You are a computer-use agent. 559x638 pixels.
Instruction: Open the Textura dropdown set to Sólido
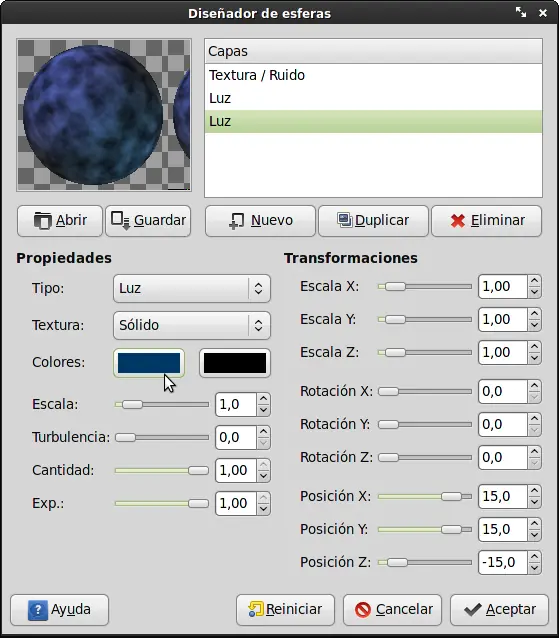192,325
